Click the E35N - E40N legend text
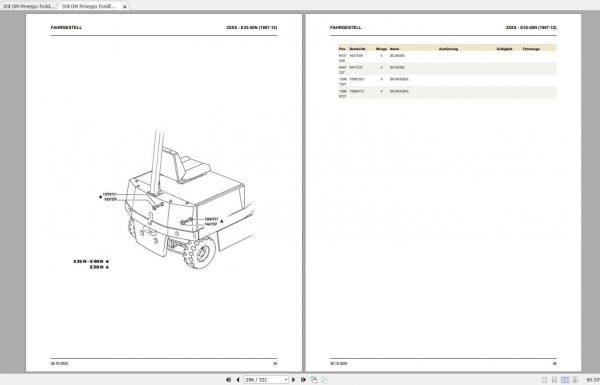600x385 pixels. coord(91,261)
